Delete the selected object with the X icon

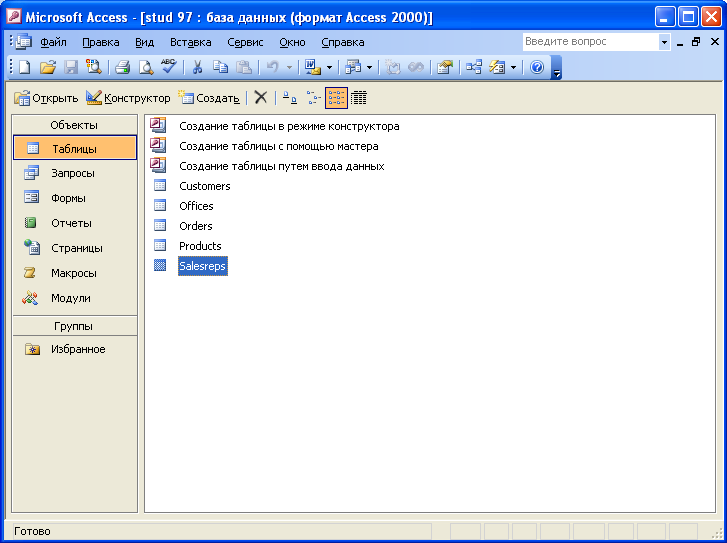261,97
